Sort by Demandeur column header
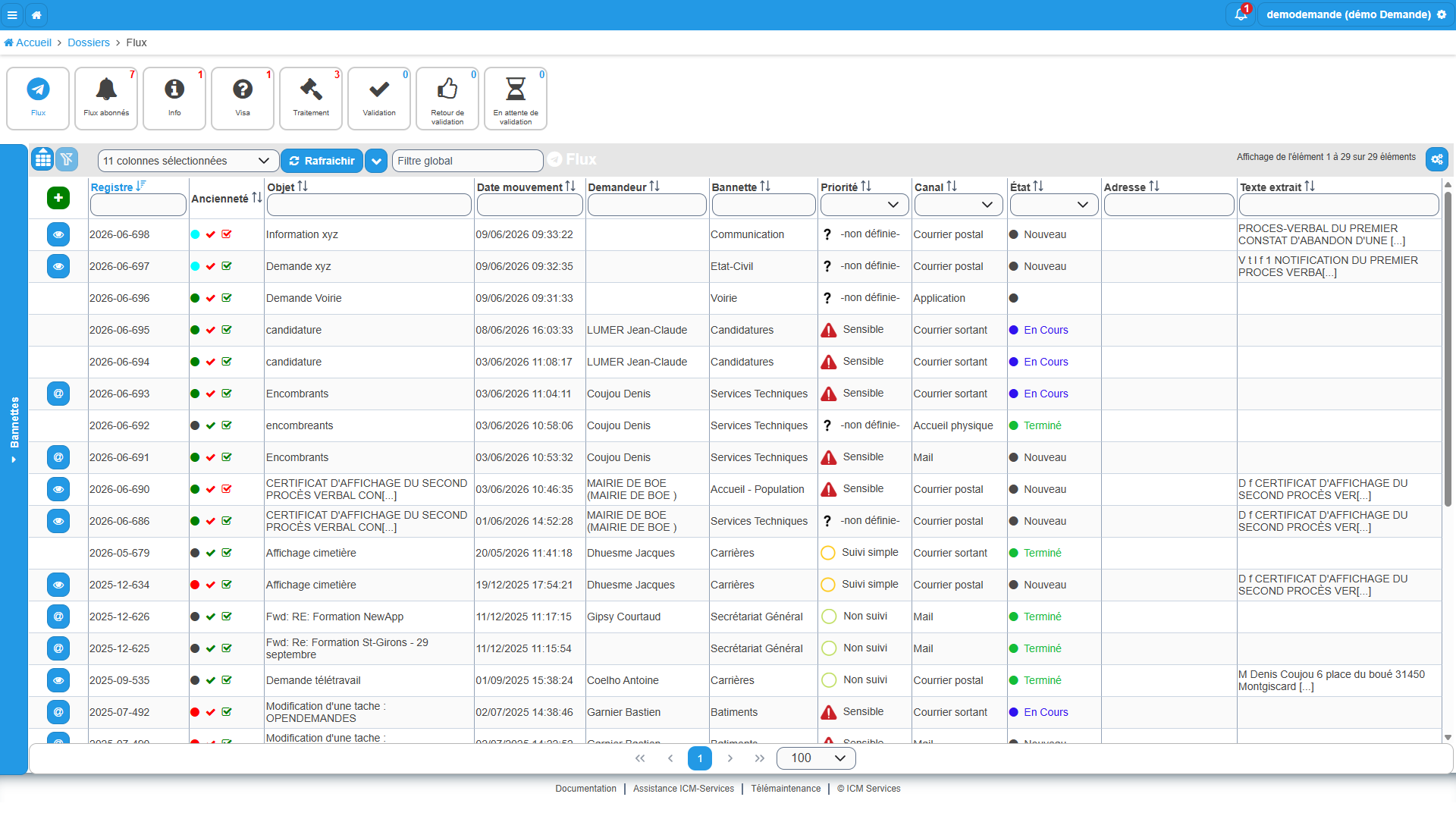 (x=624, y=187)
